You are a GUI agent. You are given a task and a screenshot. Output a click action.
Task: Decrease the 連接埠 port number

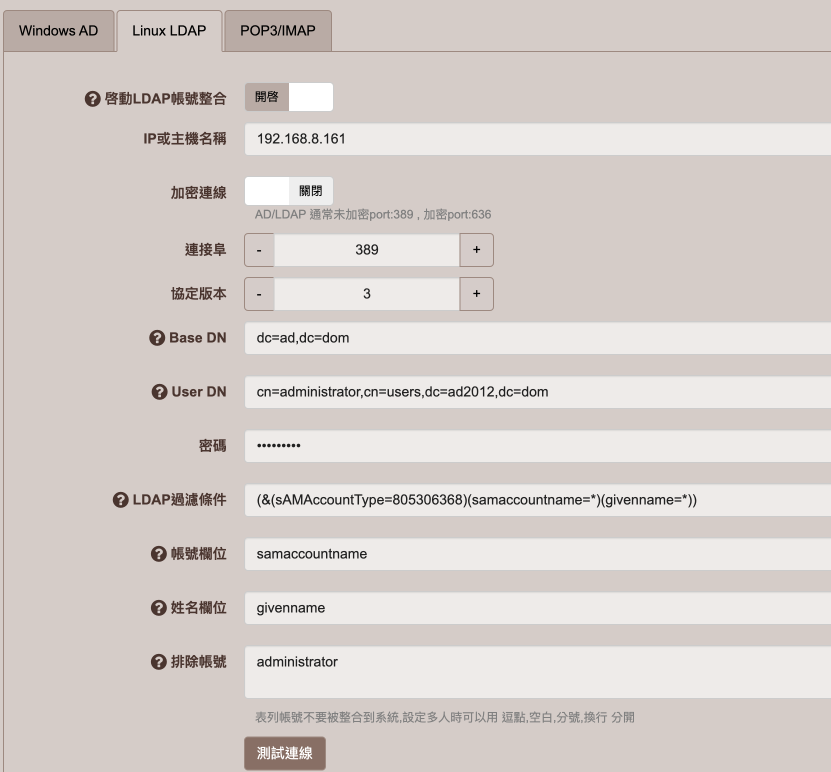tap(259, 250)
